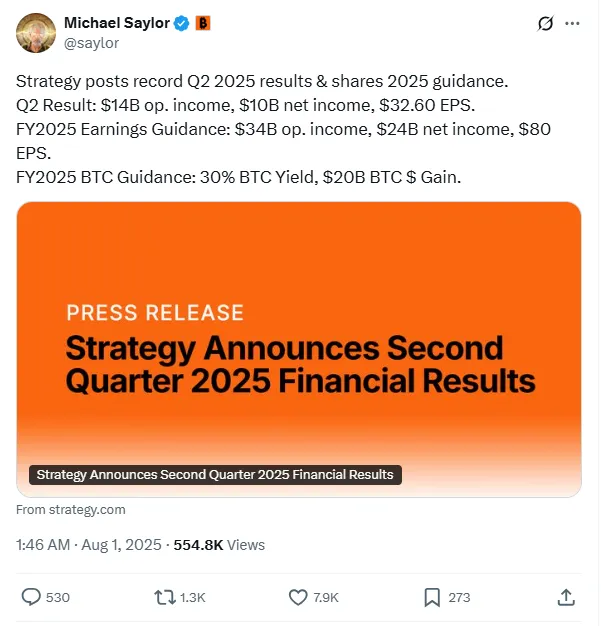Reply to the post via comment icon
The width and height of the screenshot is (601, 626).
[32, 597]
